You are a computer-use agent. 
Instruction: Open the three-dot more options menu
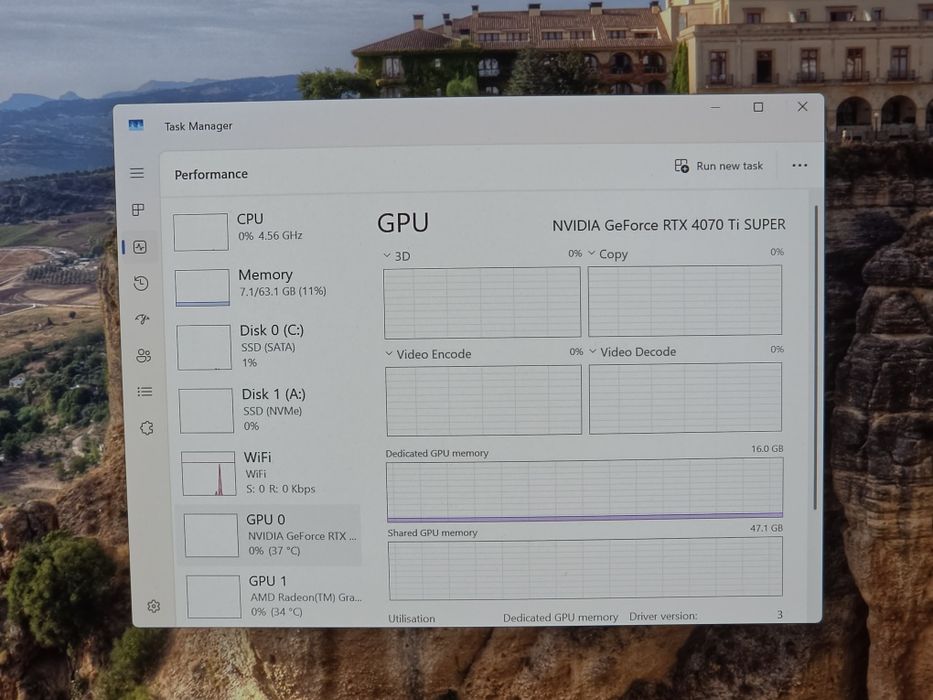[x=800, y=165]
